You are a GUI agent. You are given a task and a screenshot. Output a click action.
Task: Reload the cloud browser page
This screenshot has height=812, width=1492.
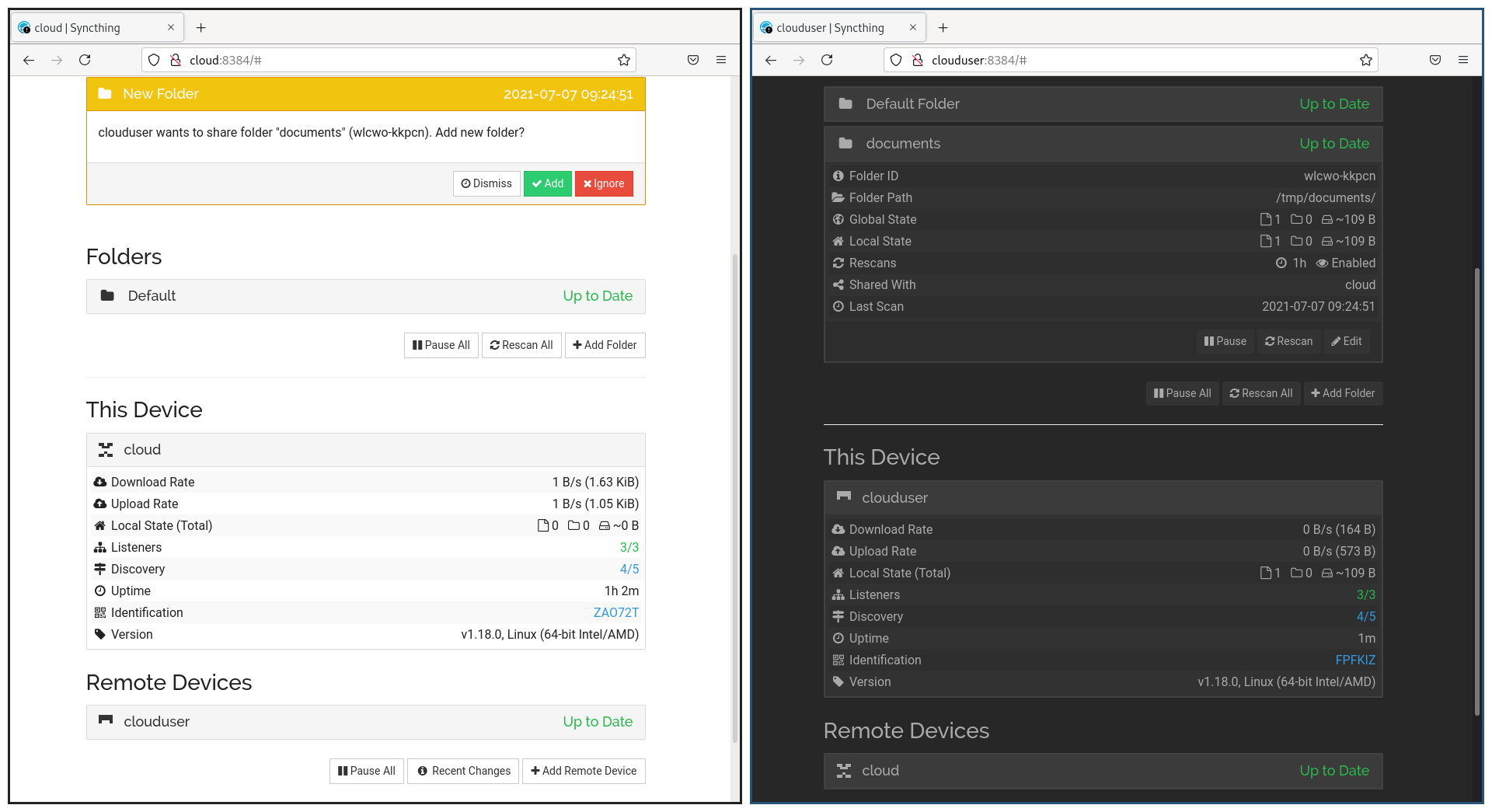click(x=85, y=60)
